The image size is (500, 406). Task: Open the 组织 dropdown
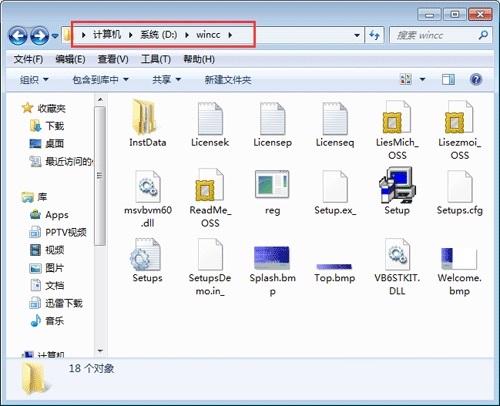tap(34, 80)
